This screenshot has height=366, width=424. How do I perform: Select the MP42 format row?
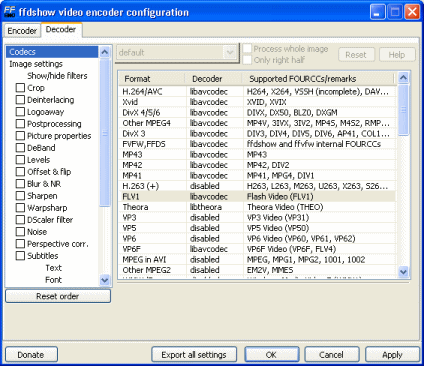[x=257, y=165]
